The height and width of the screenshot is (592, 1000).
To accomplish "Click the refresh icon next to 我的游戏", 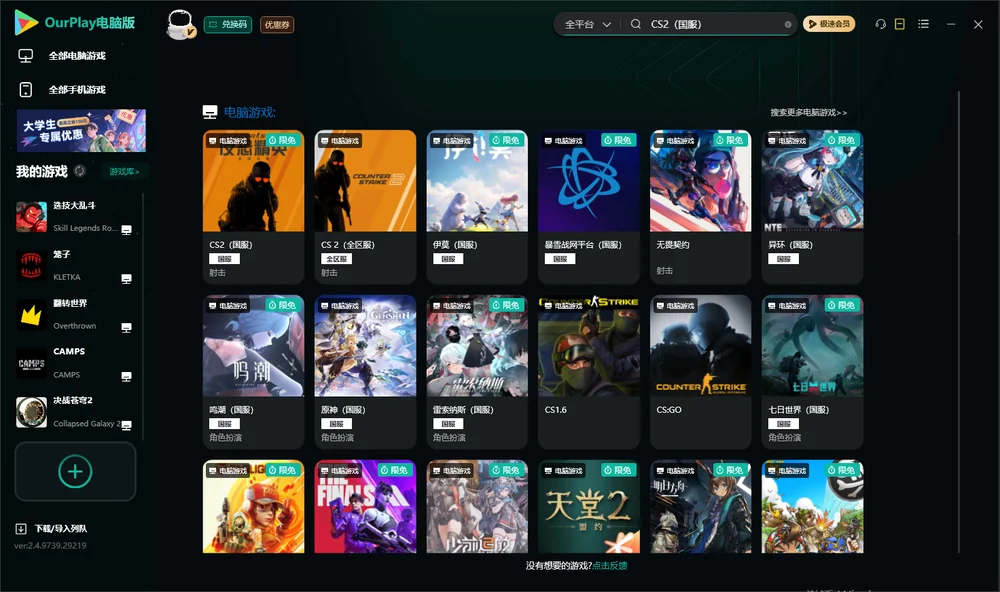I will pos(80,171).
